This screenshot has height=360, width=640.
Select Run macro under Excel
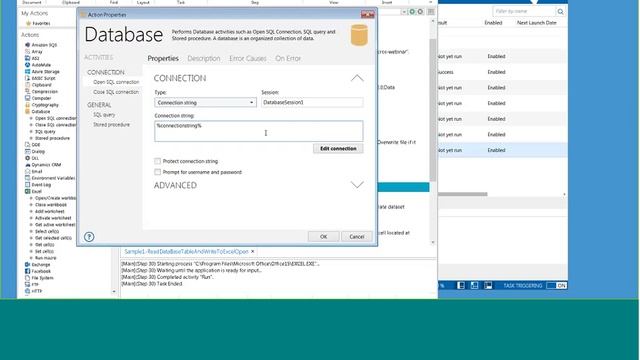tap(46, 258)
